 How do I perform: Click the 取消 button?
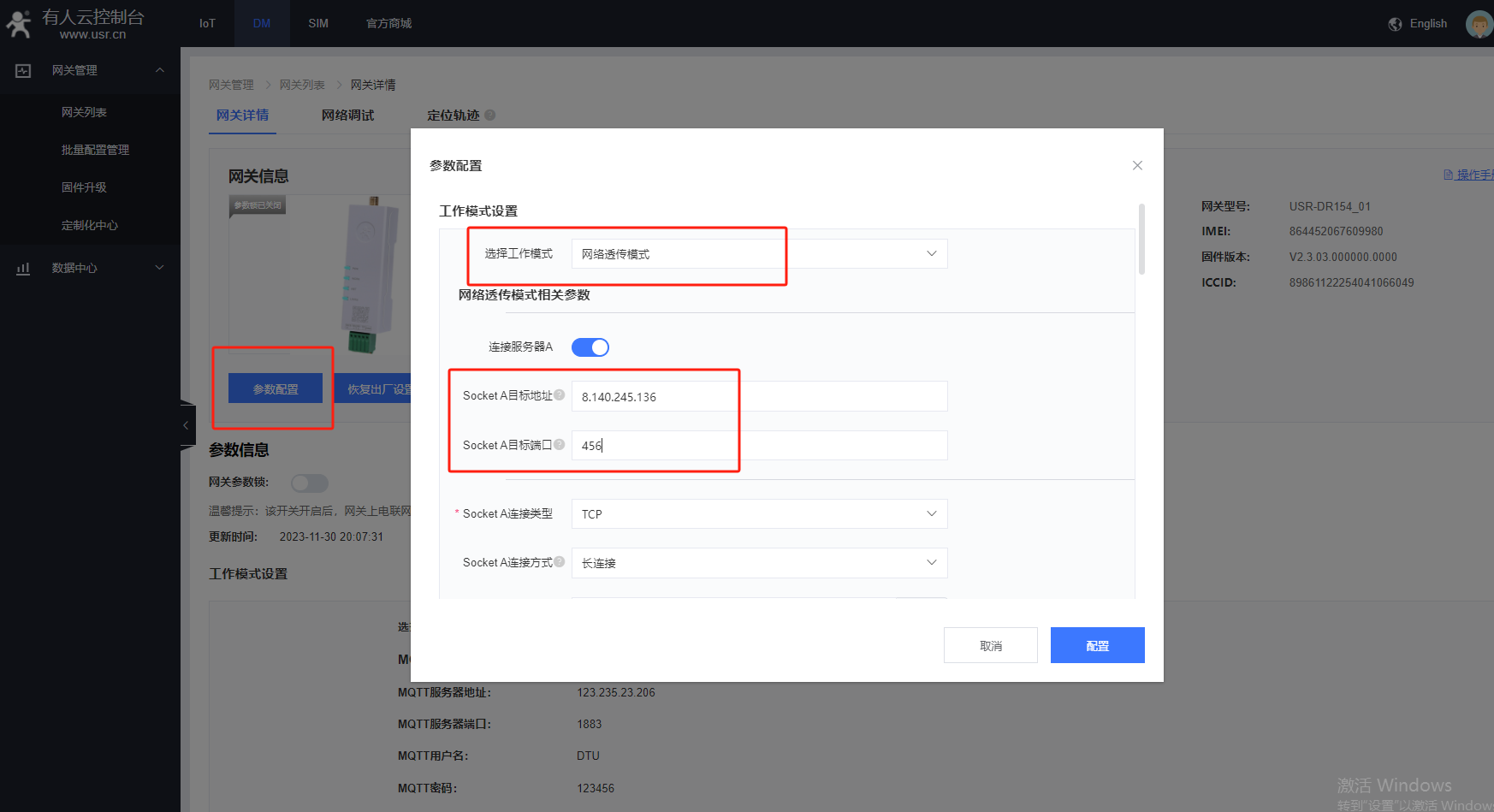tap(990, 646)
